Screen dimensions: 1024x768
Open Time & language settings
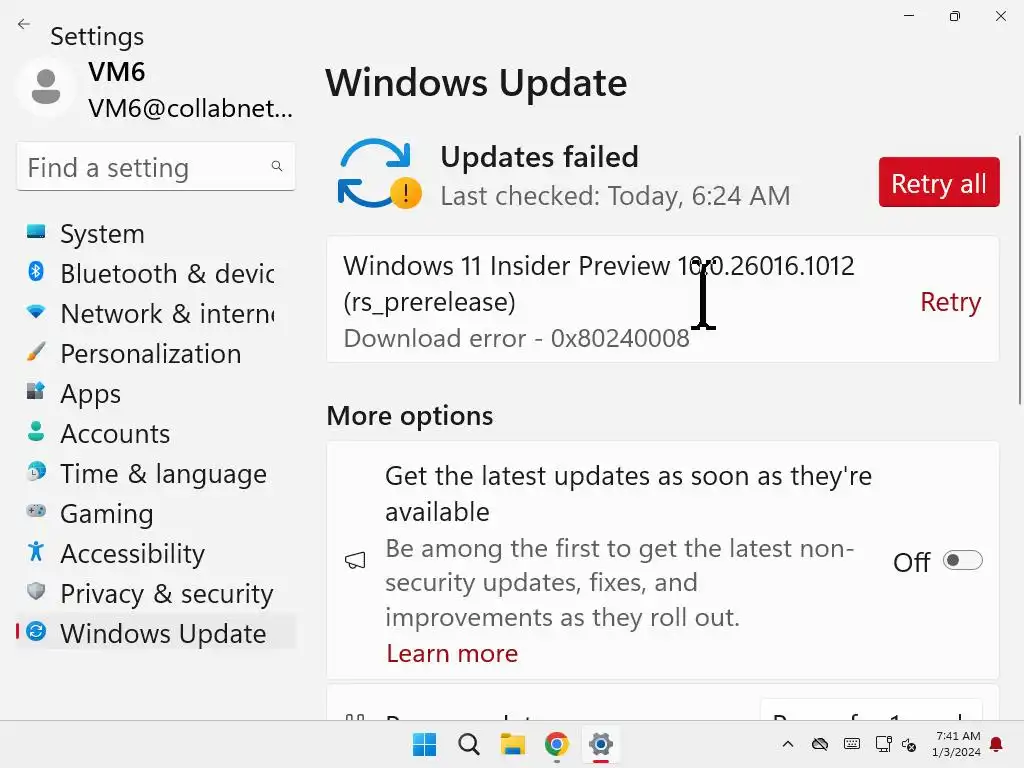[156, 473]
